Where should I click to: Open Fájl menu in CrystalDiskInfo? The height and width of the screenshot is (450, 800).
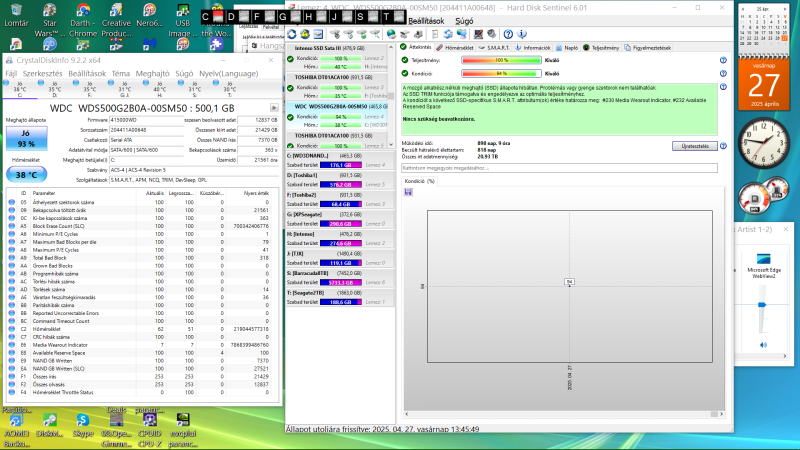(x=11, y=73)
